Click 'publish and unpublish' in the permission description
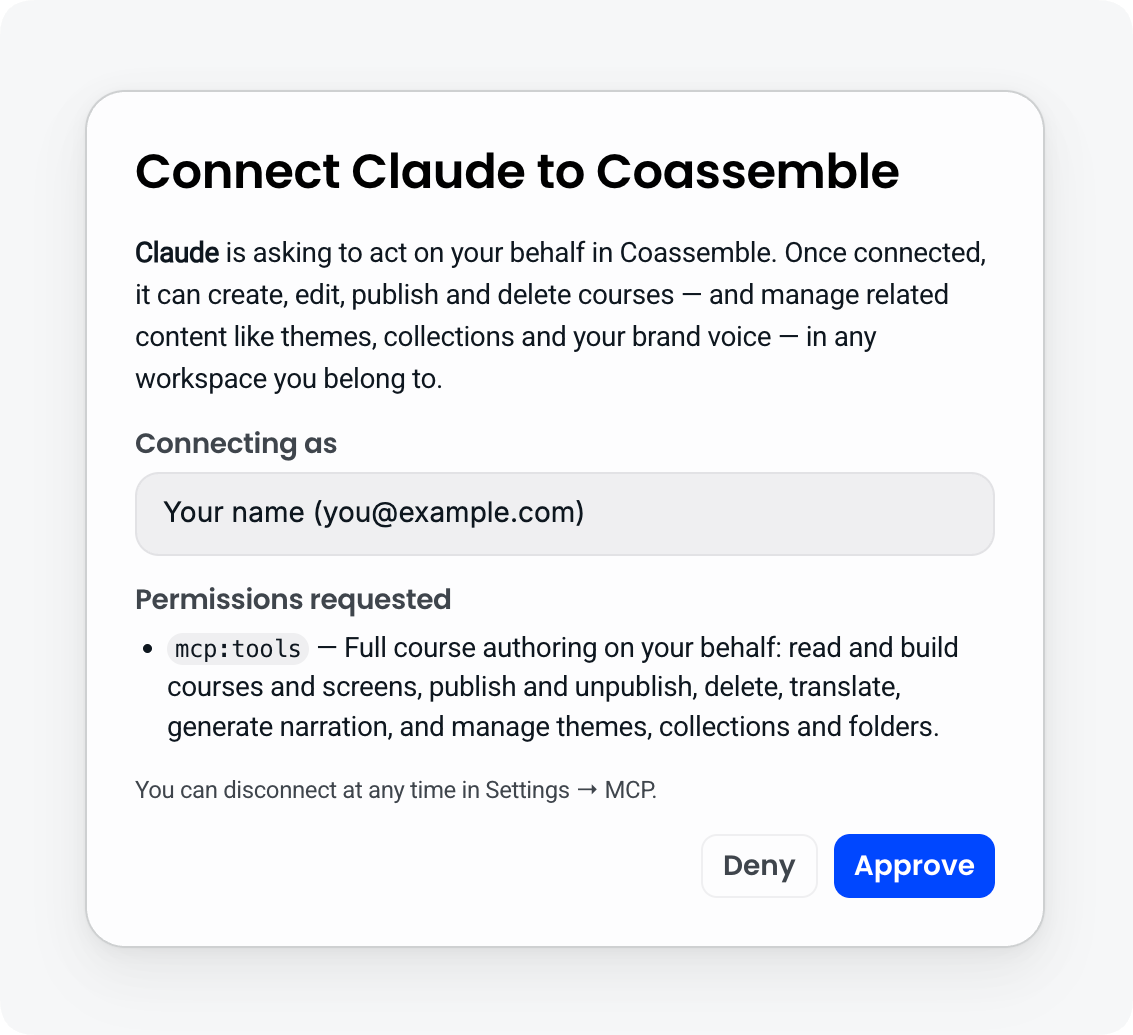The height and width of the screenshot is (1035, 1133). click(561, 687)
